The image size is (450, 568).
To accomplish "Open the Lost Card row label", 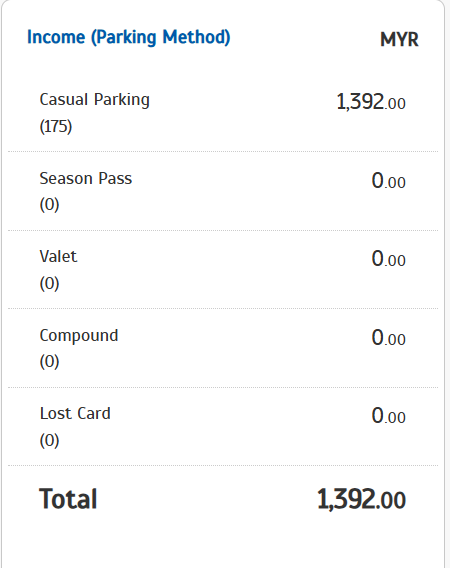I will 75,413.
